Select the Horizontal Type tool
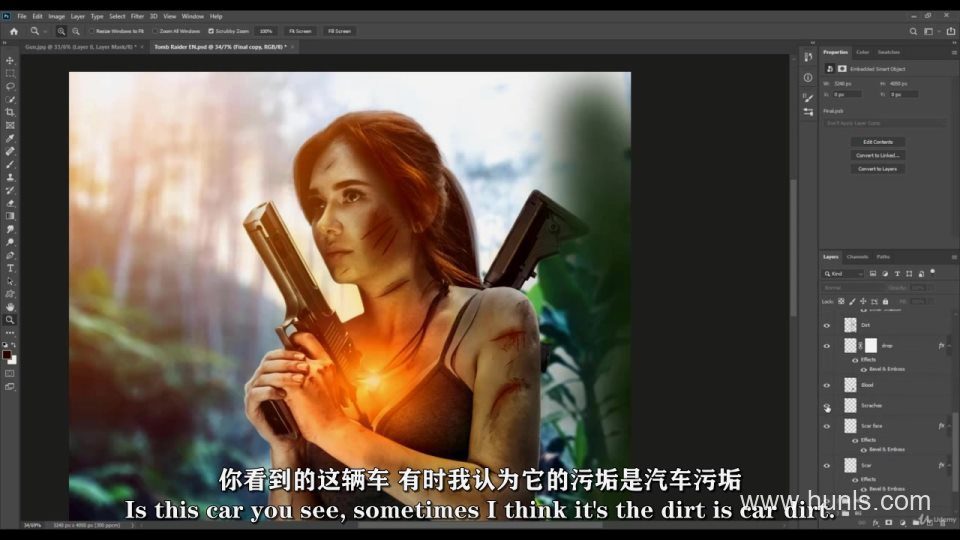This screenshot has height=540, width=960. (10, 268)
